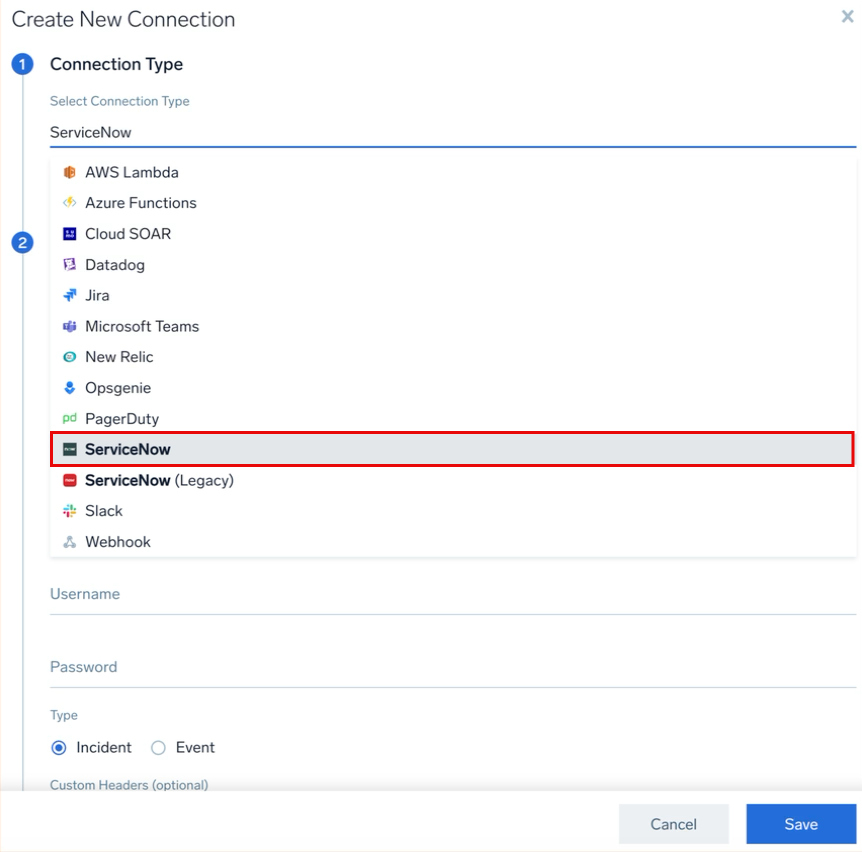Click the Webhook icon

pyautogui.click(x=69, y=542)
